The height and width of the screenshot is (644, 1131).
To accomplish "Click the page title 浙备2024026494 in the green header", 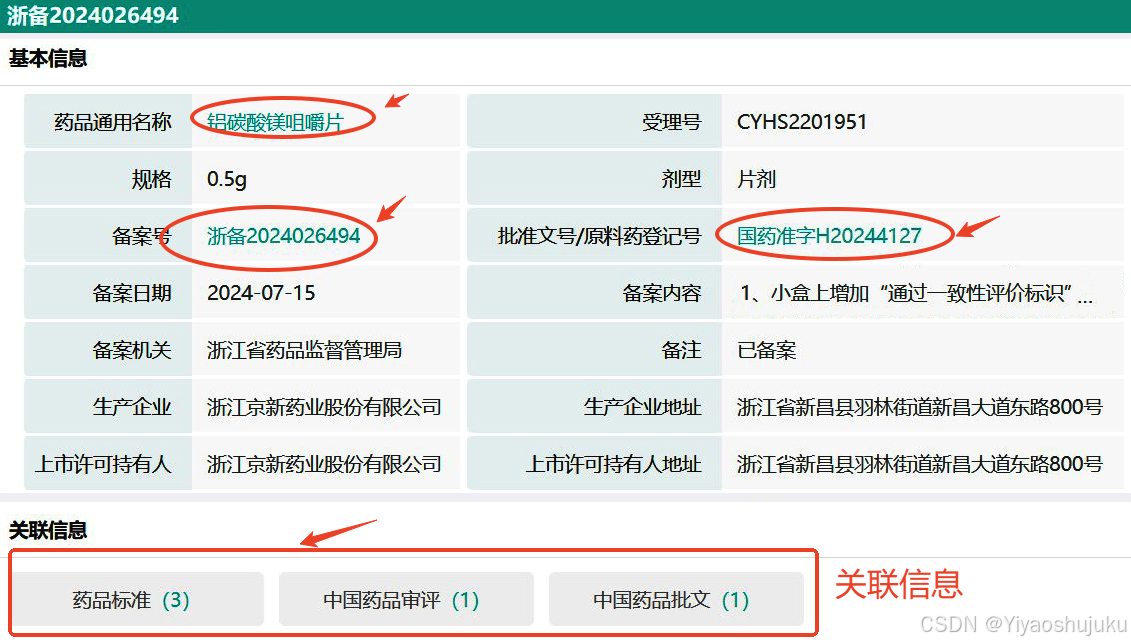I will tap(92, 15).
